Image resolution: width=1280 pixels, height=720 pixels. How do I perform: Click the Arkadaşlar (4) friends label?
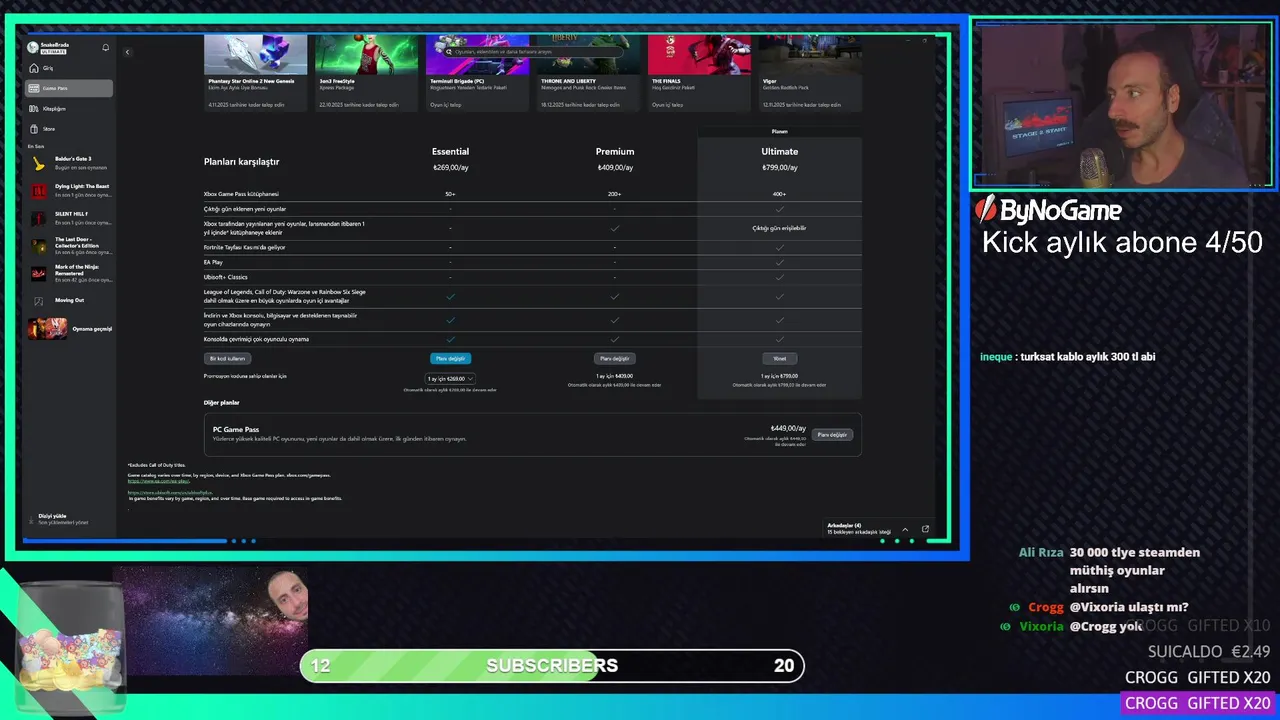point(844,525)
